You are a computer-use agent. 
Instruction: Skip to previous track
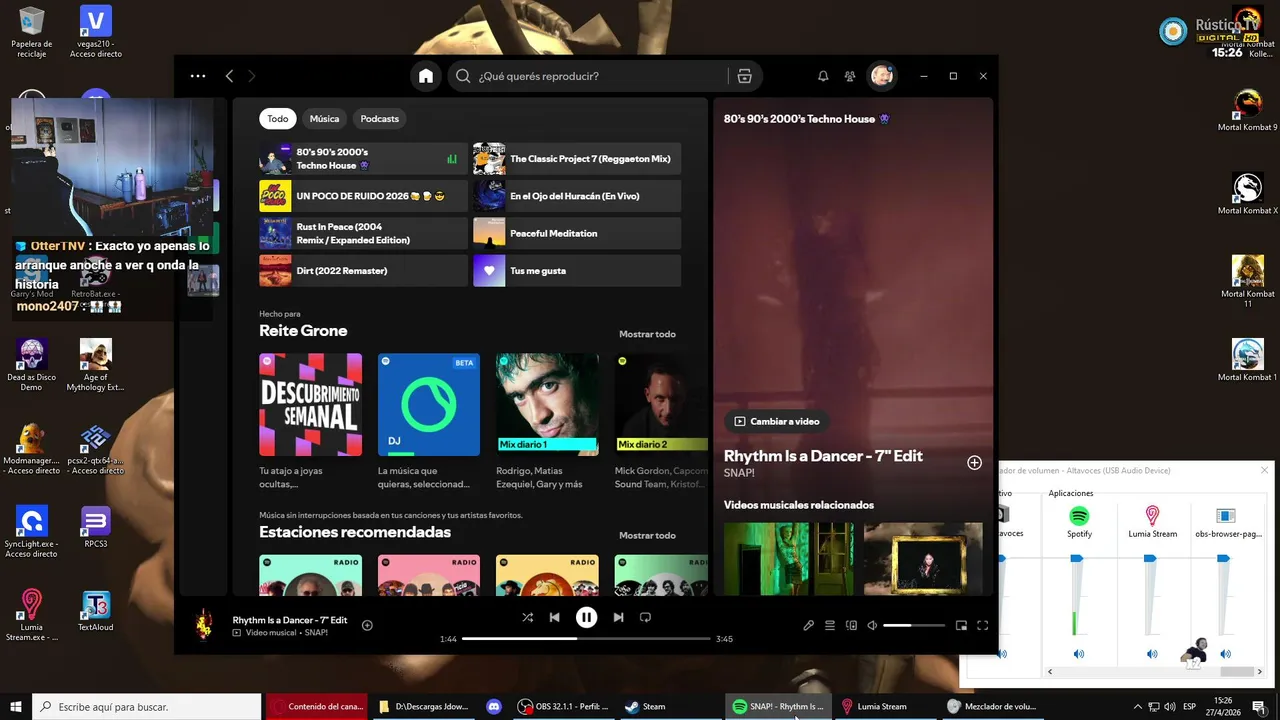[554, 618]
